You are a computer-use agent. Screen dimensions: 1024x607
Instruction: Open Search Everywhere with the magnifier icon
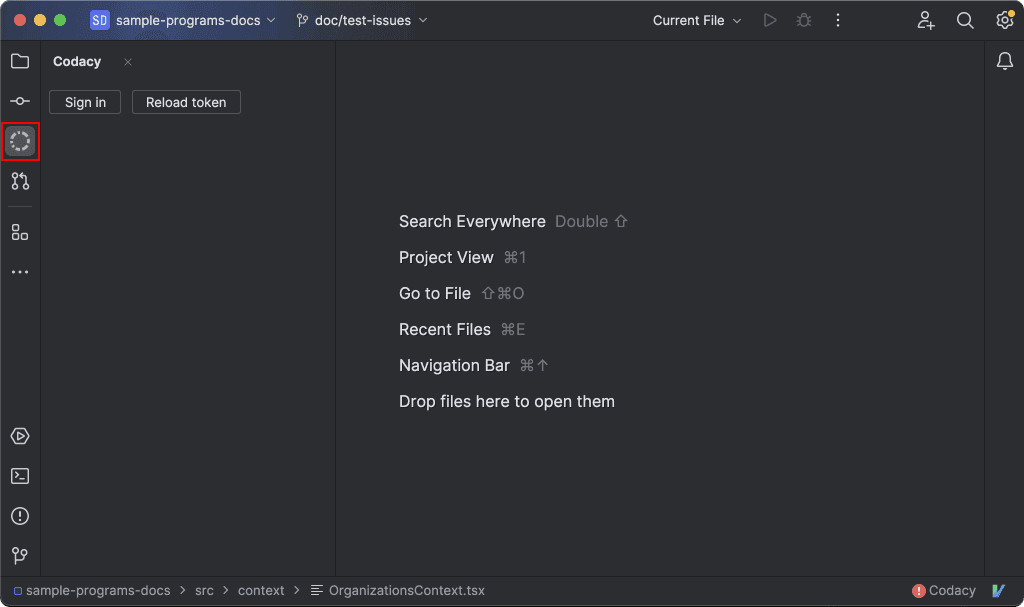(x=964, y=19)
